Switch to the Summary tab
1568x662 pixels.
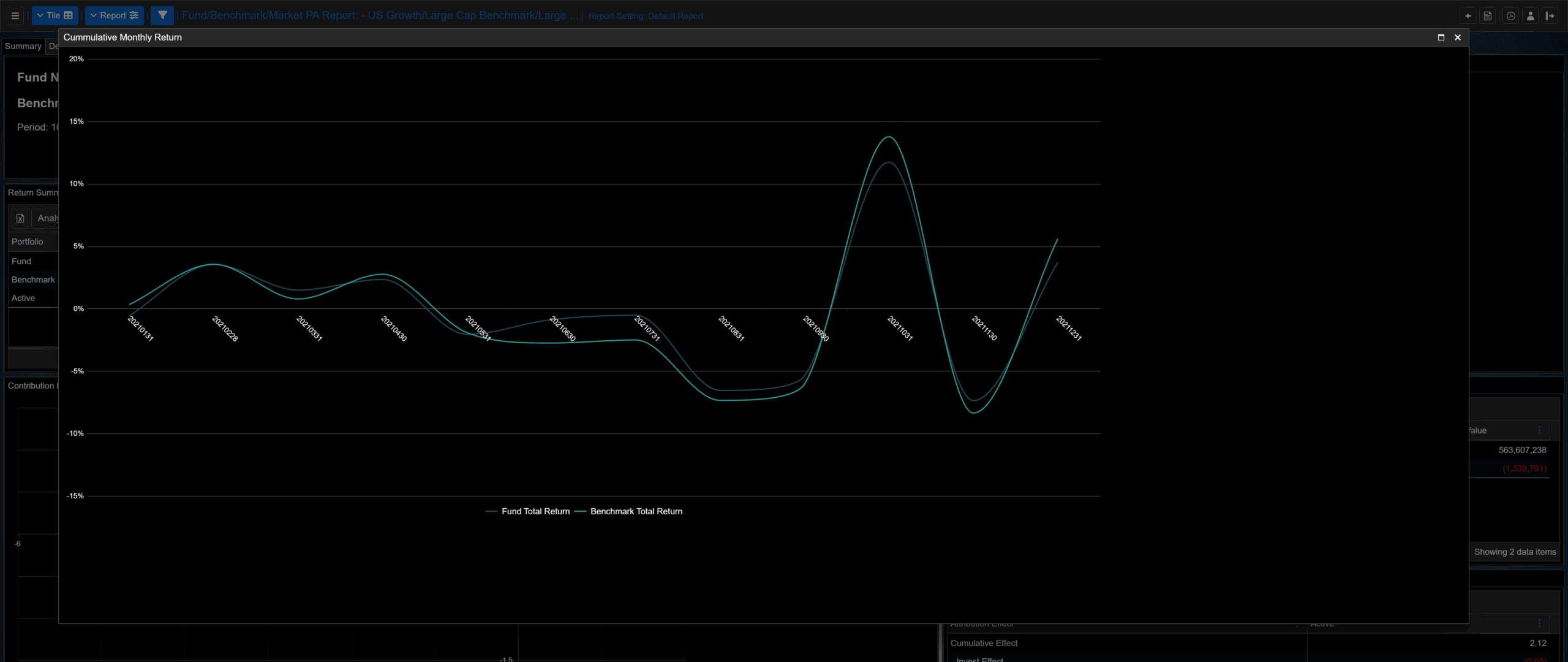click(23, 46)
